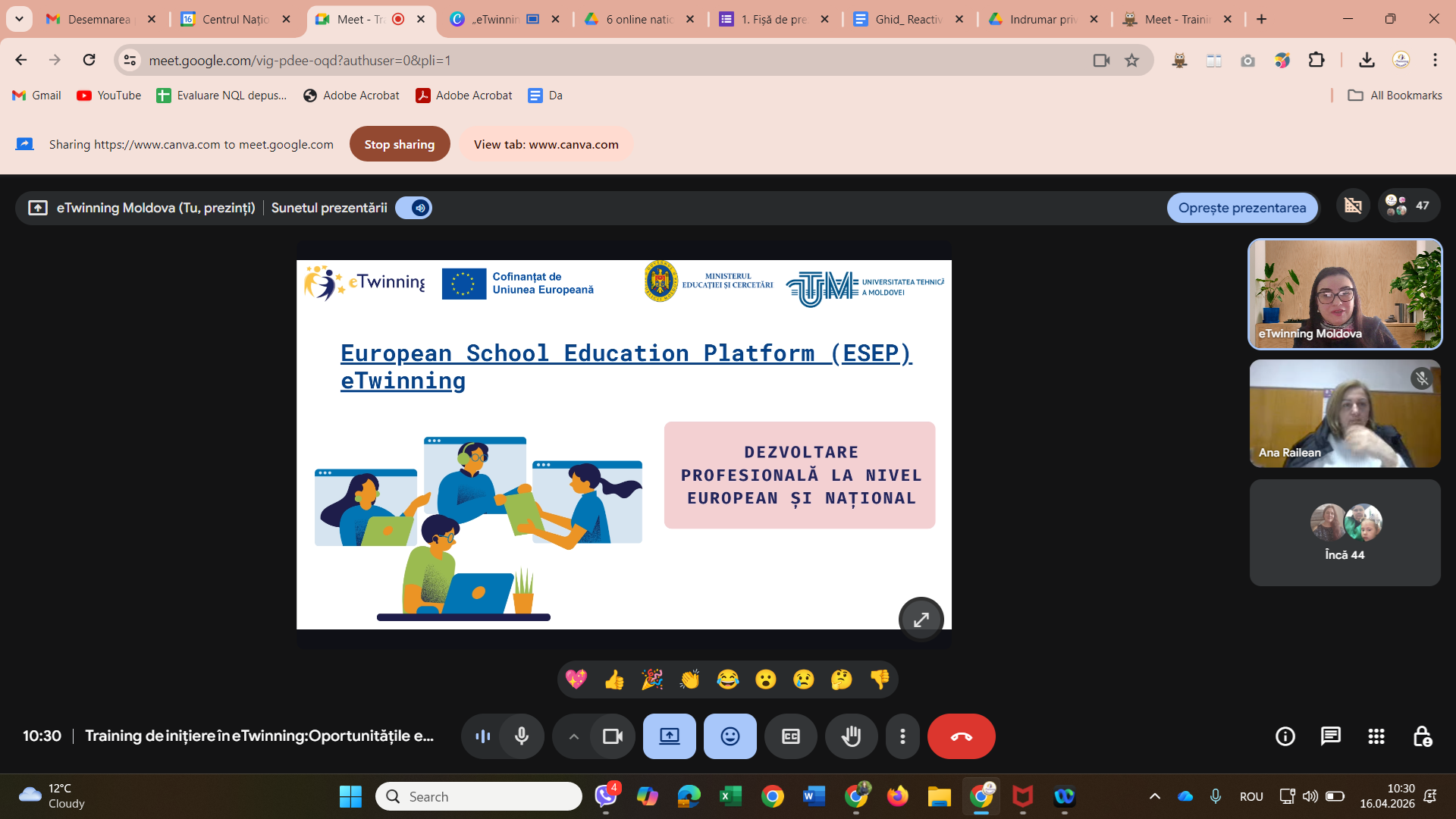1456x819 pixels.
Task: Open the meeting chat panel
Action: pyautogui.click(x=1330, y=736)
